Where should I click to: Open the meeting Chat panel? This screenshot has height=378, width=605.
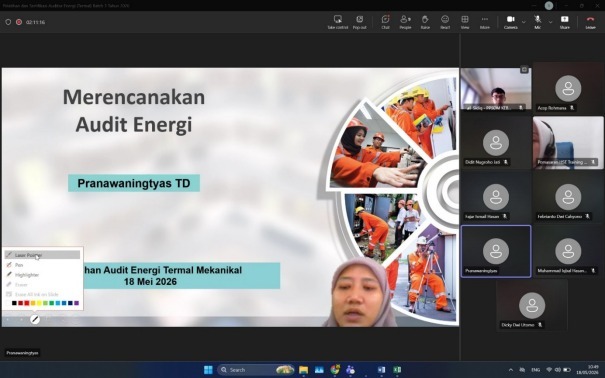(385, 22)
